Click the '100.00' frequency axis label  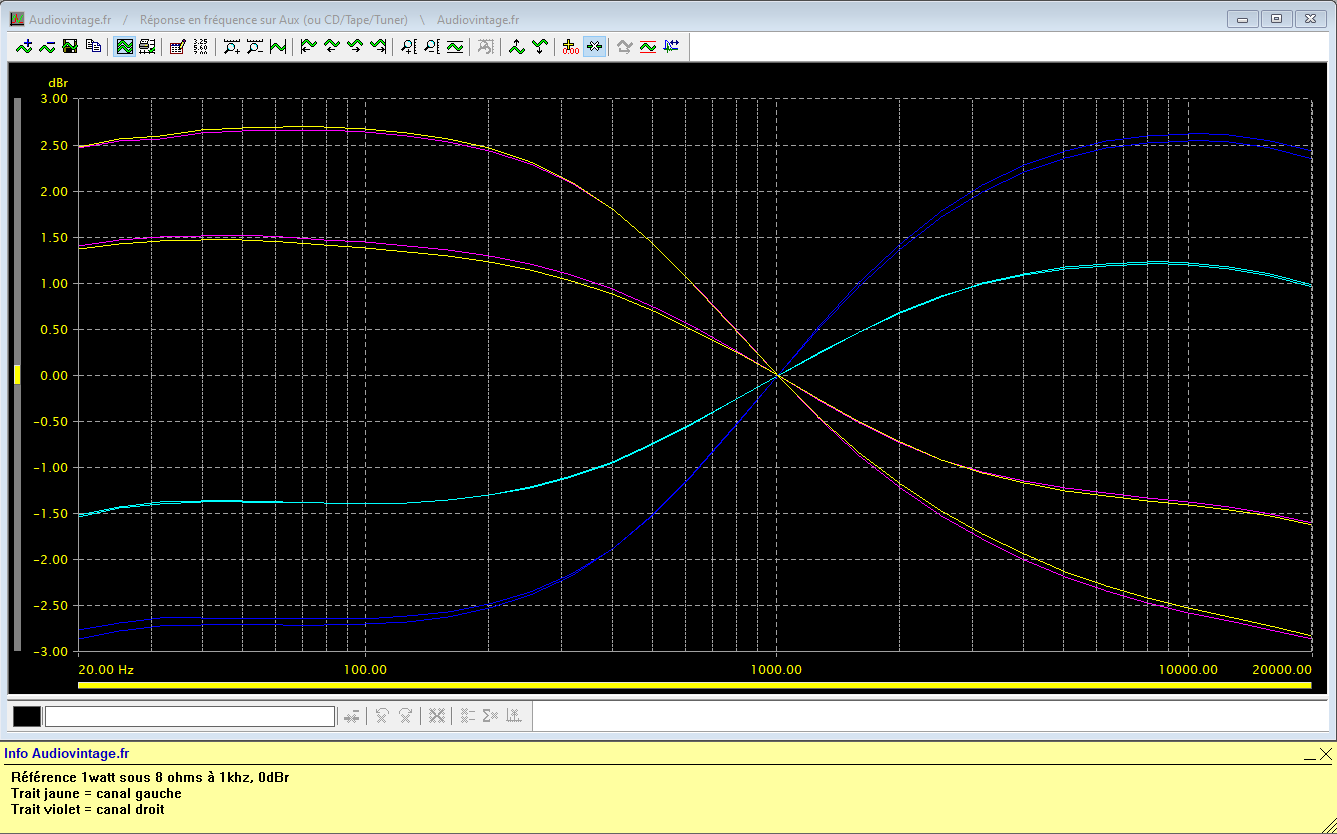point(364,669)
